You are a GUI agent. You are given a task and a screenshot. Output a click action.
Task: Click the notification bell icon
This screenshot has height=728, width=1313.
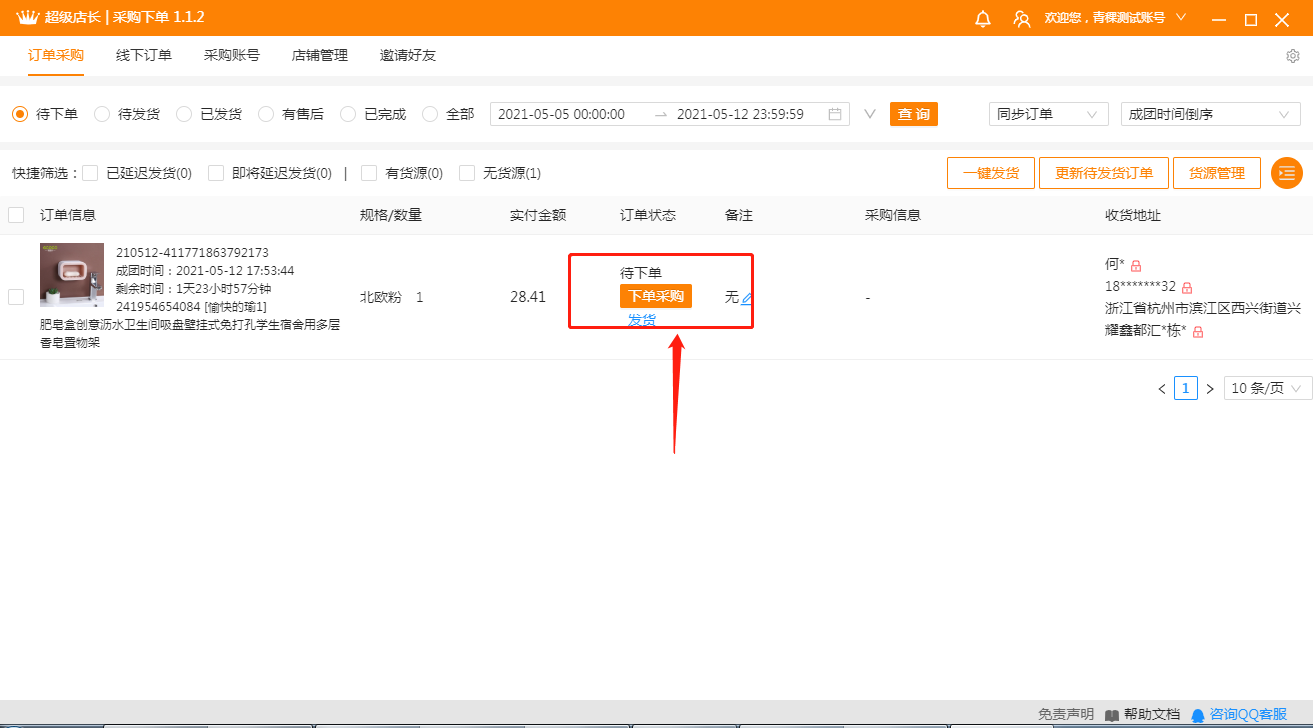pos(983,19)
